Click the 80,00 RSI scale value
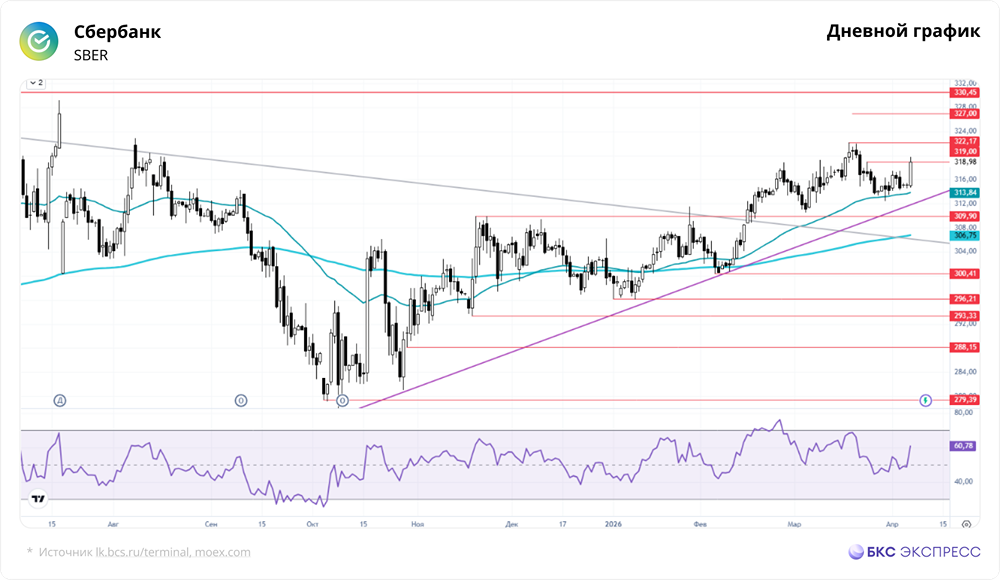The image size is (1000, 580). pos(963,413)
